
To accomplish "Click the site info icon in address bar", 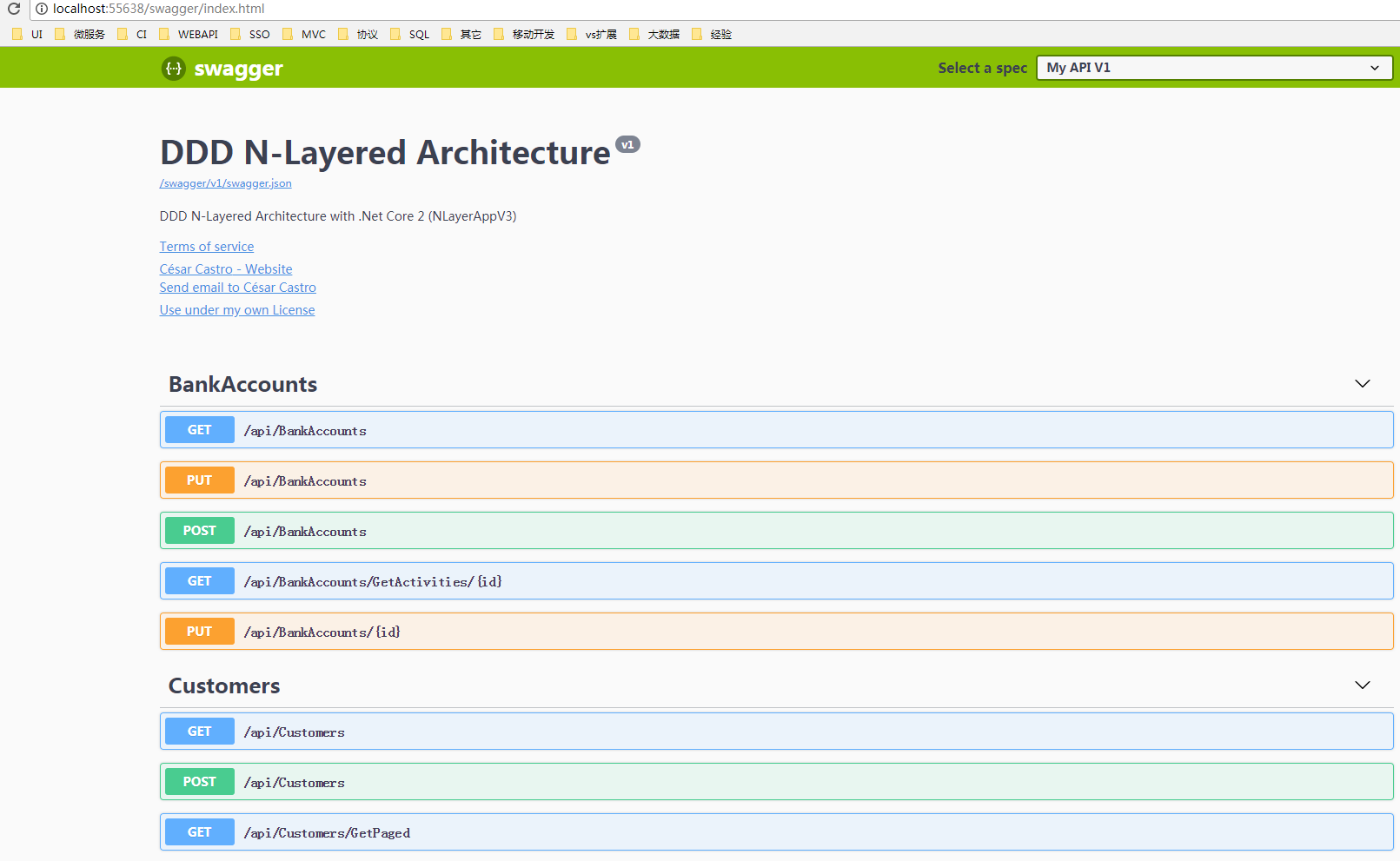I will [41, 9].
